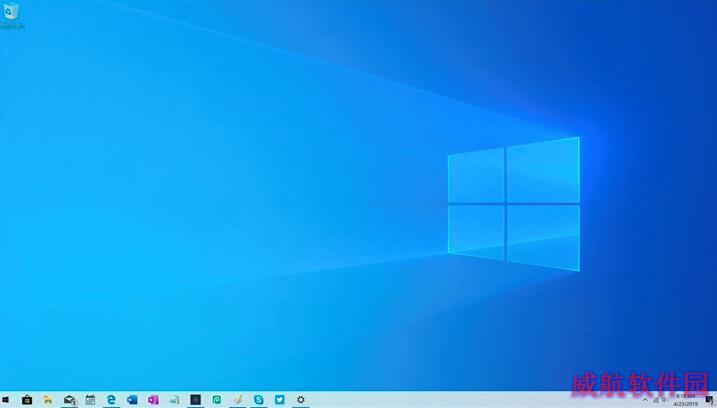Image resolution: width=717 pixels, height=408 pixels.
Task: Open Outlook from the taskbar
Action: pyautogui.click(x=132, y=400)
